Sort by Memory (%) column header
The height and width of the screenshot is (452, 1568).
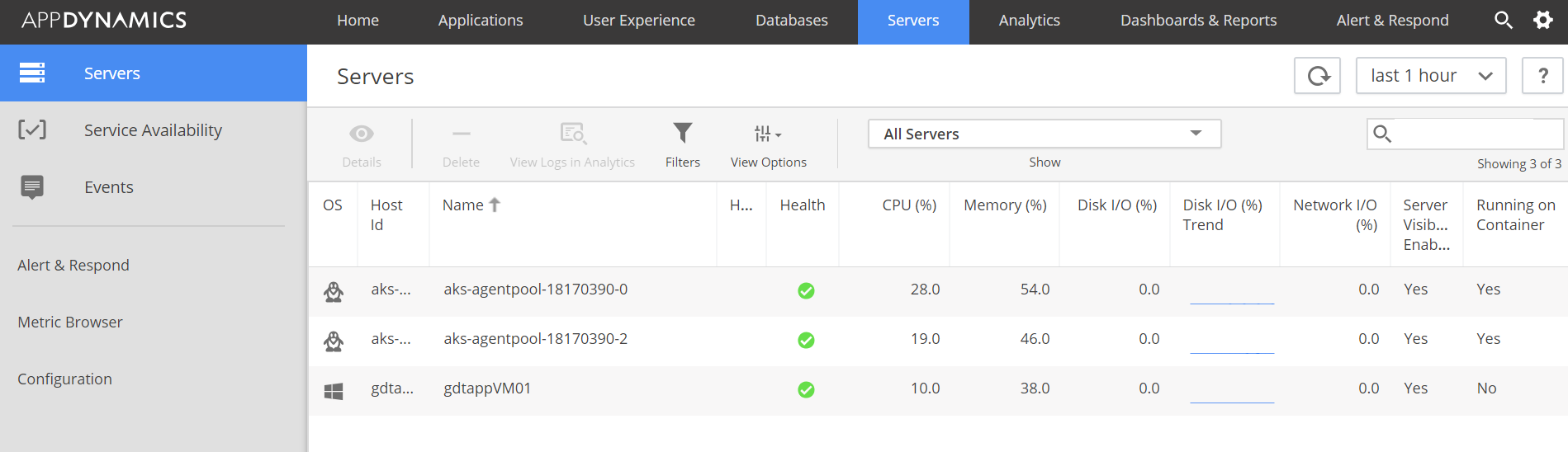(1005, 205)
